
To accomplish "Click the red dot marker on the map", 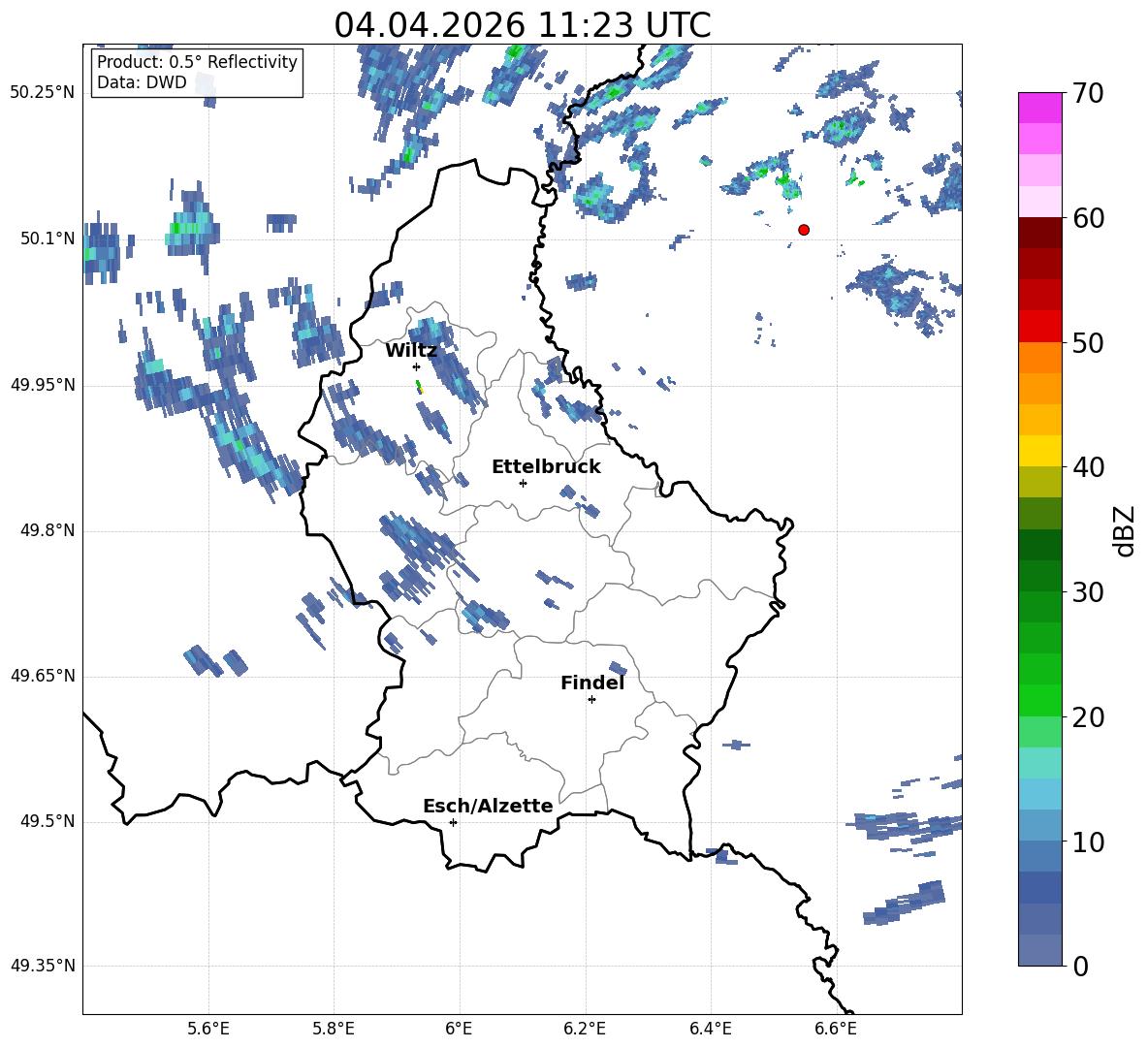I will tap(803, 230).
